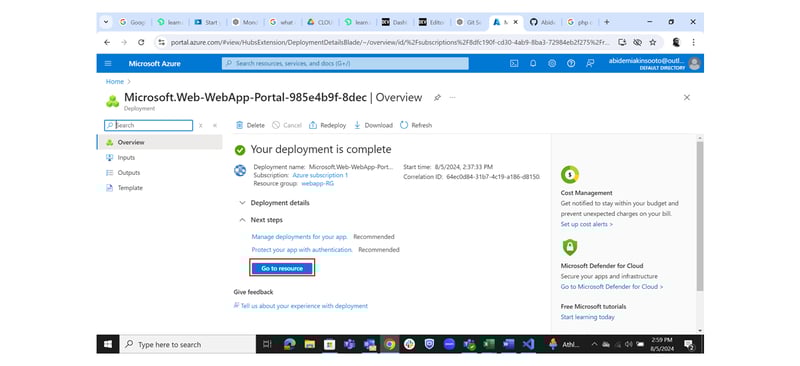Open Azure portal settings gear
800x366 pixels.
pyautogui.click(x=552, y=64)
